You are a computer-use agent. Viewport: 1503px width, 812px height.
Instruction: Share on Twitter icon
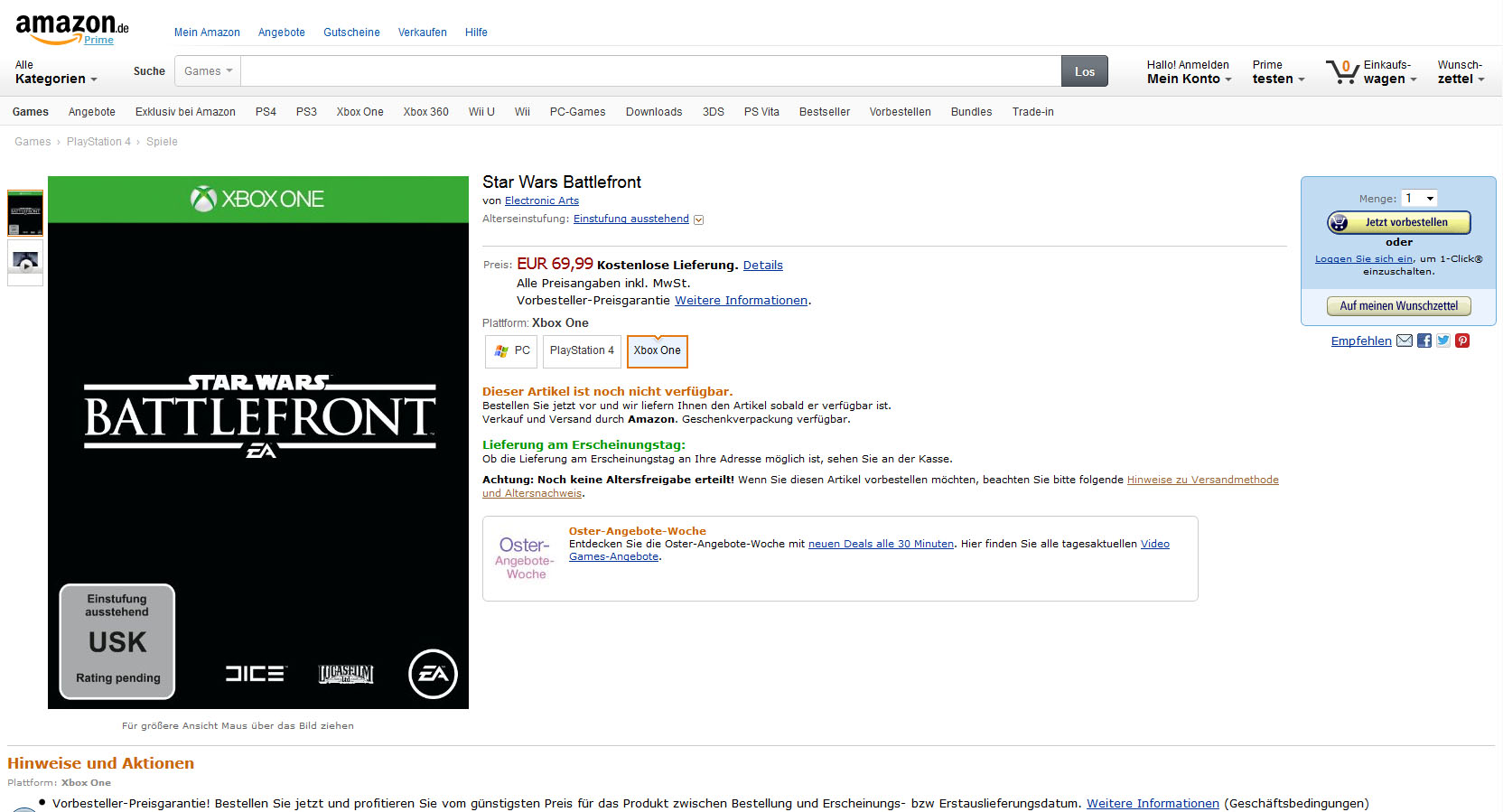pos(1443,341)
